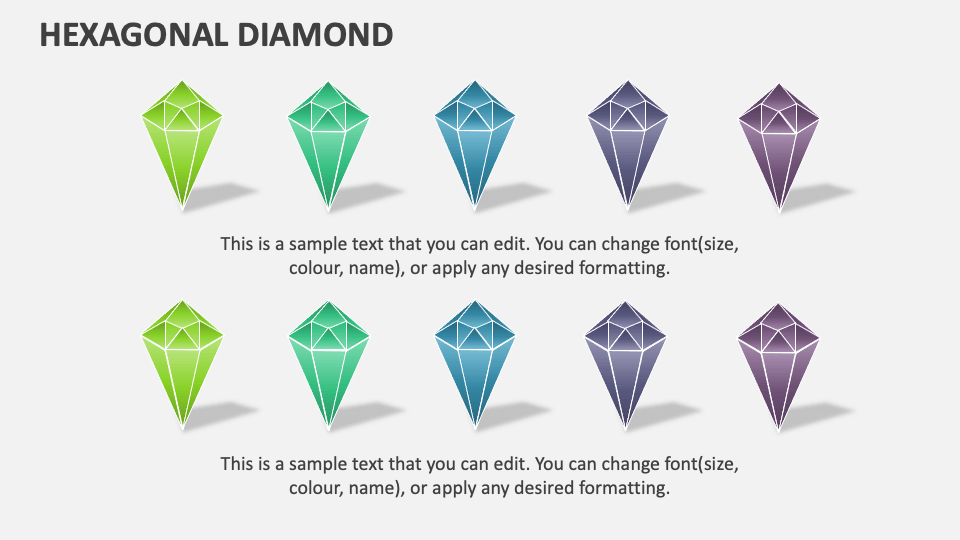
Task: Pick the mauve diamond in top row
Action: pyautogui.click(x=779, y=148)
